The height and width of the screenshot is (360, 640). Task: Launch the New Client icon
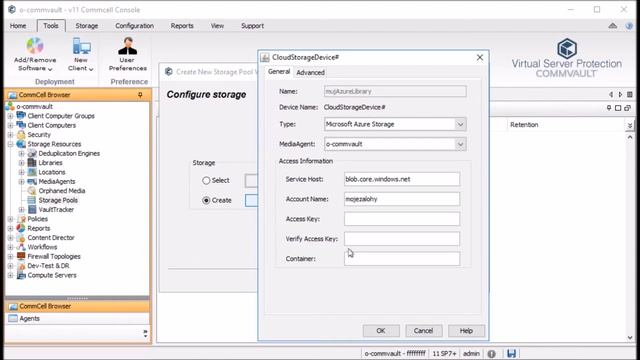(82, 46)
